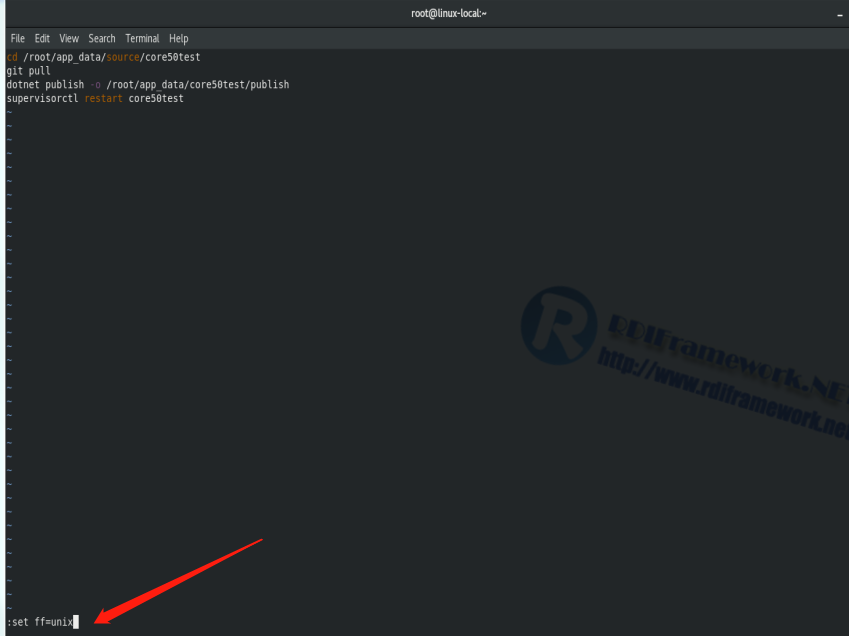This screenshot has height=636, width=849.
Task: Click the 'dotnet publish -o' command line
Action: pos(148,84)
